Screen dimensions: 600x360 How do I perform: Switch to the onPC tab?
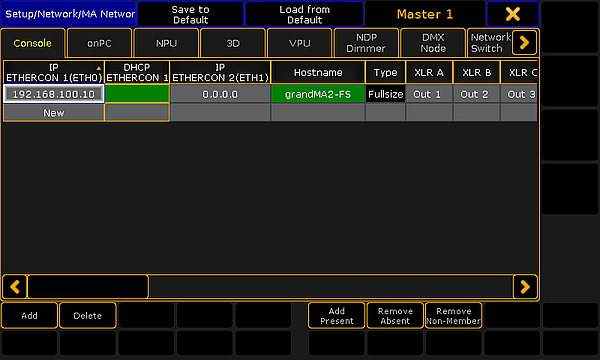point(99,43)
